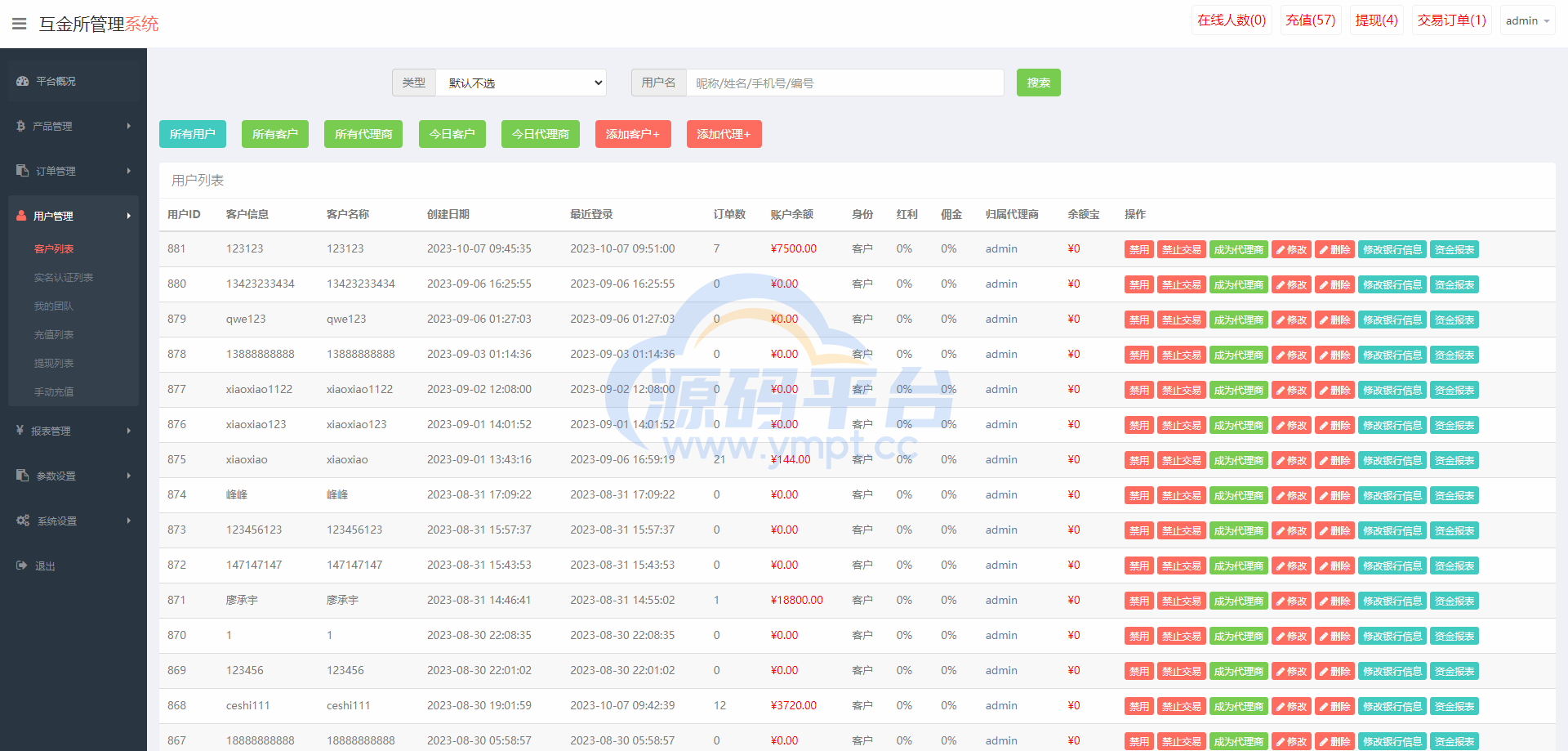Toggle the hamburger sidebar menu icon
This screenshot has width=1568, height=751.
(19, 24)
